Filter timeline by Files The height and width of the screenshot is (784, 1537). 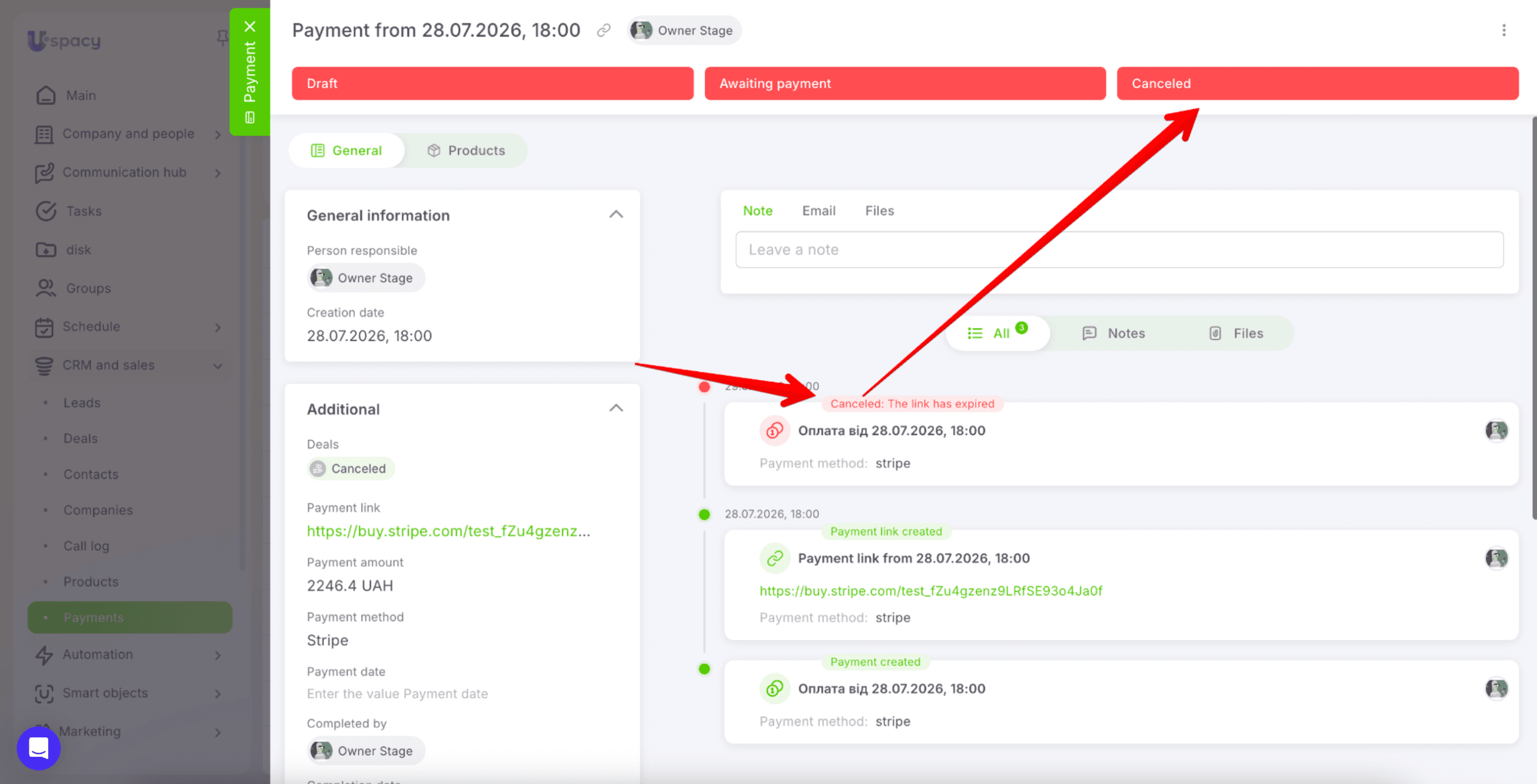[x=1235, y=333]
